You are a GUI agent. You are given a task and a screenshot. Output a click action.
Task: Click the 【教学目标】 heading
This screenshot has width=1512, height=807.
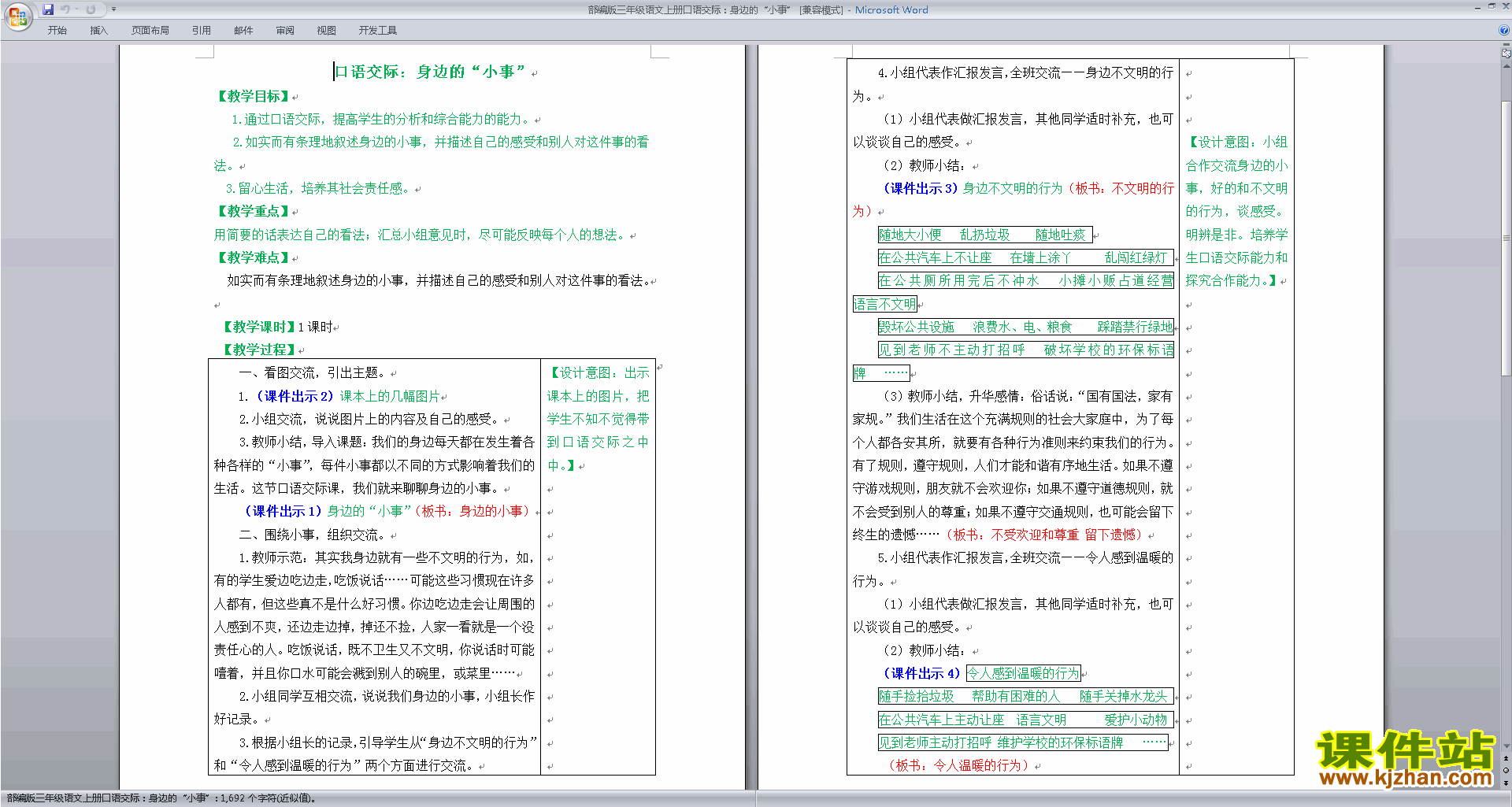pyautogui.click(x=252, y=96)
